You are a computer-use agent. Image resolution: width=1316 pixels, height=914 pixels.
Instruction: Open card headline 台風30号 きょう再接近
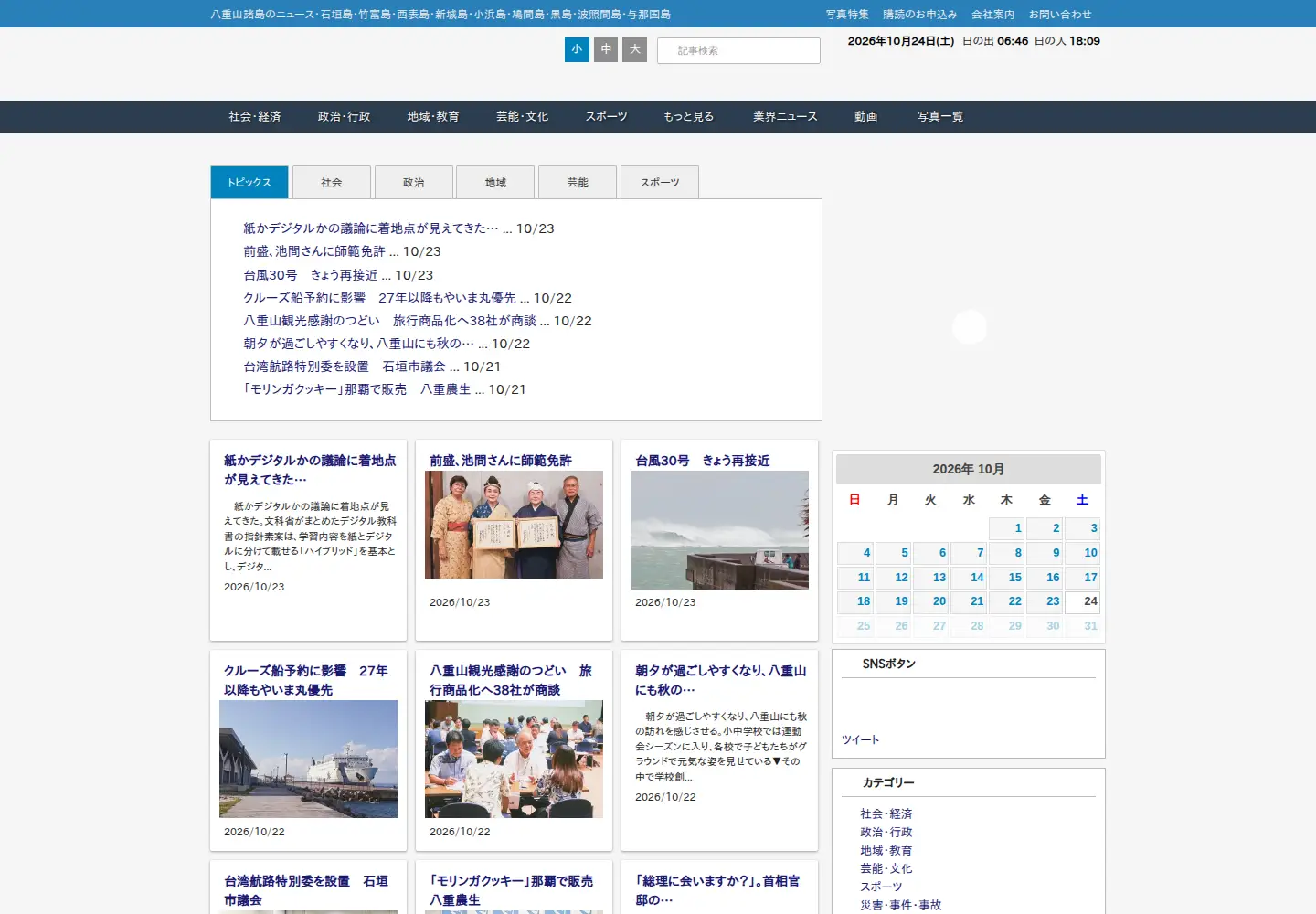coord(703,461)
